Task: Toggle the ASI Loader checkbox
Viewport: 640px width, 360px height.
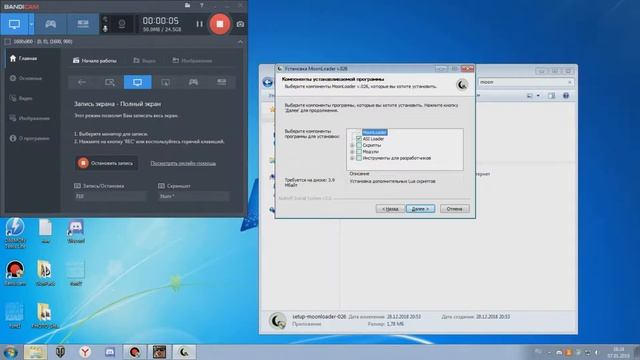Action: [x=359, y=139]
